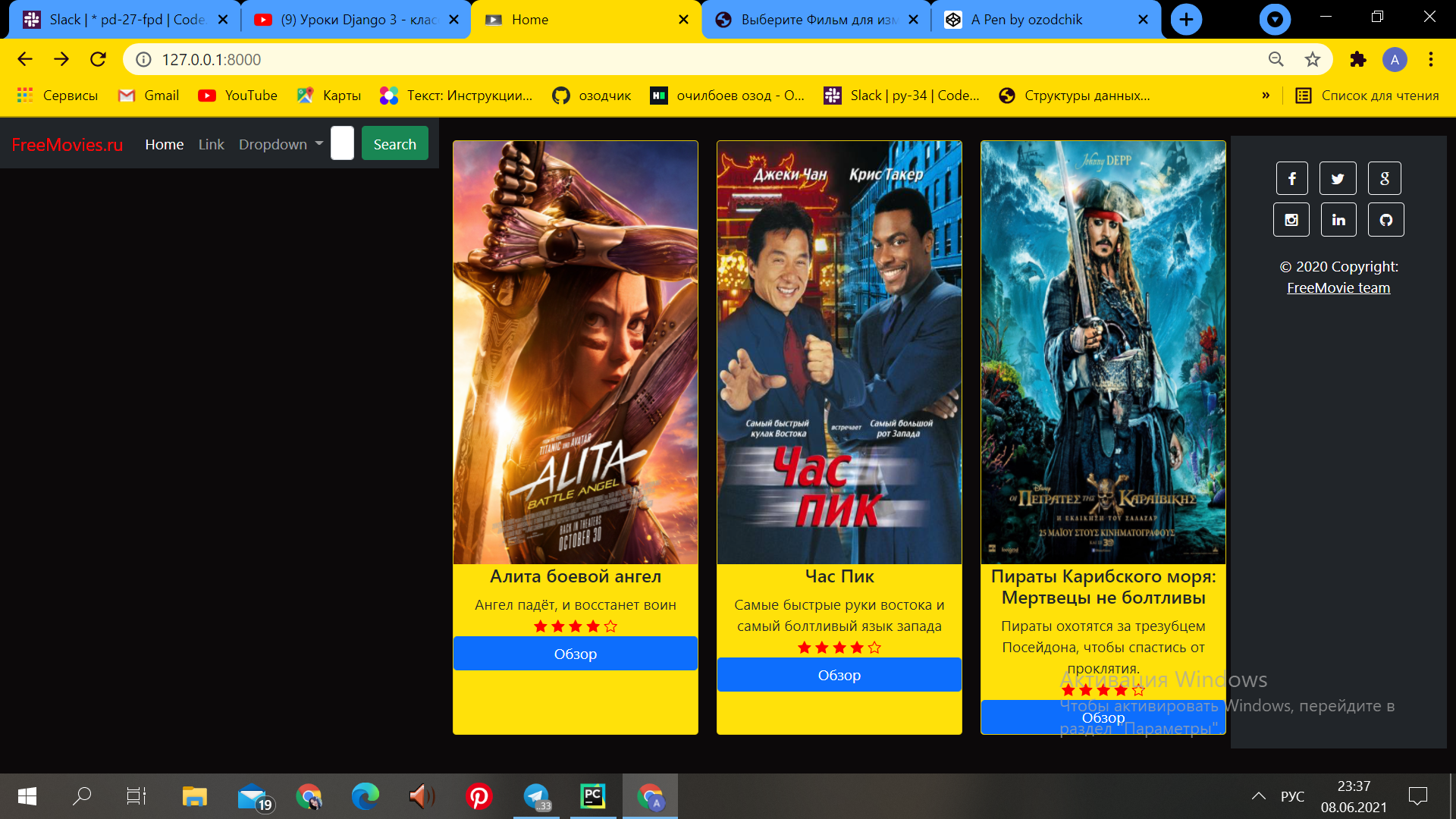Open Slack py-34 bookmark
The height and width of the screenshot is (819, 1456).
click(x=902, y=96)
